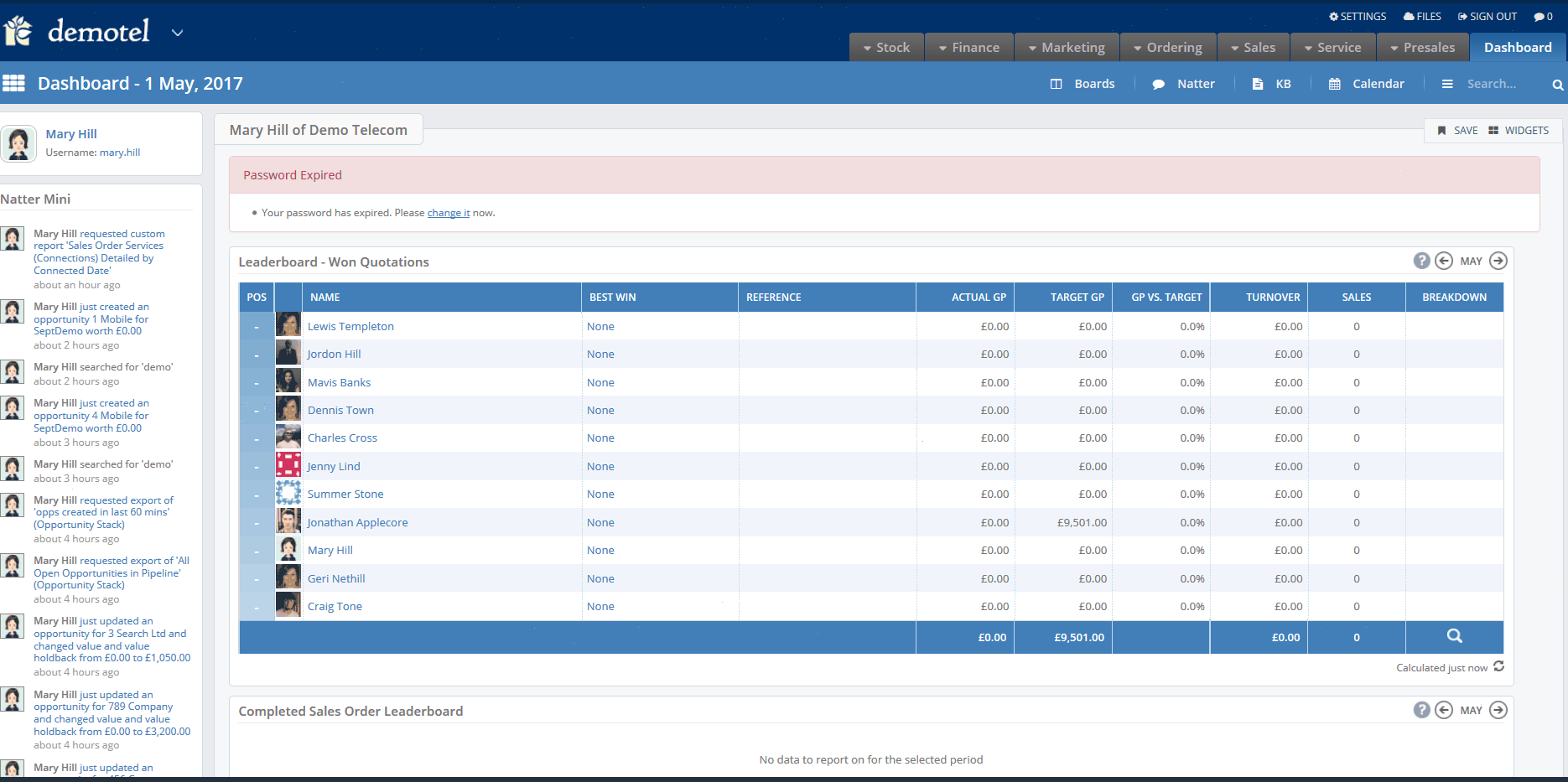
Task: Click the Natter Mini panel heading
Action: click(35, 199)
